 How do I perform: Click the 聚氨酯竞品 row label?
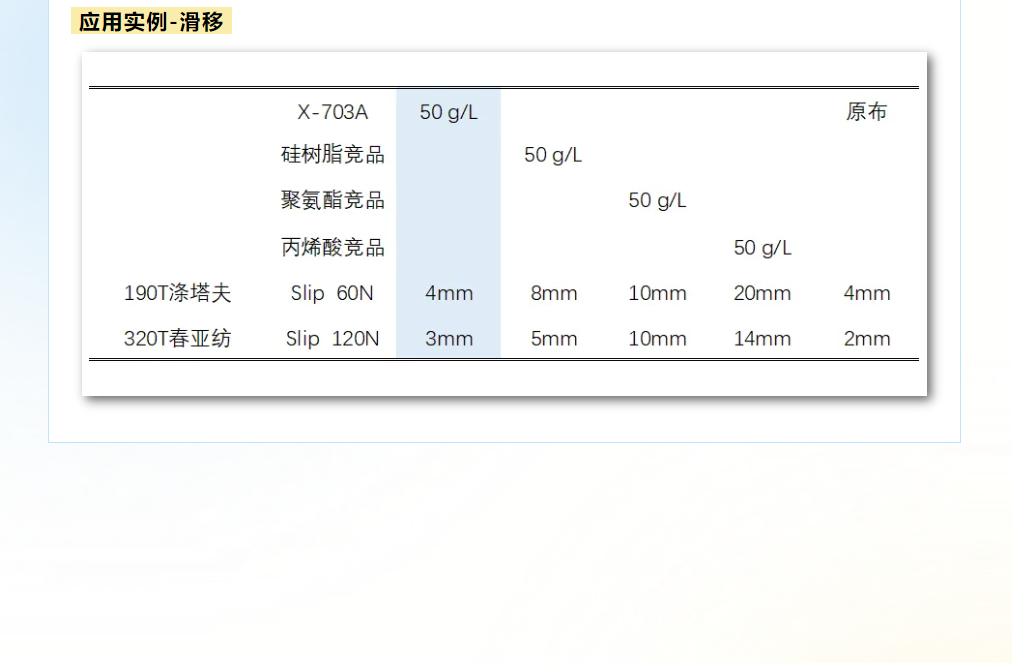(x=332, y=200)
